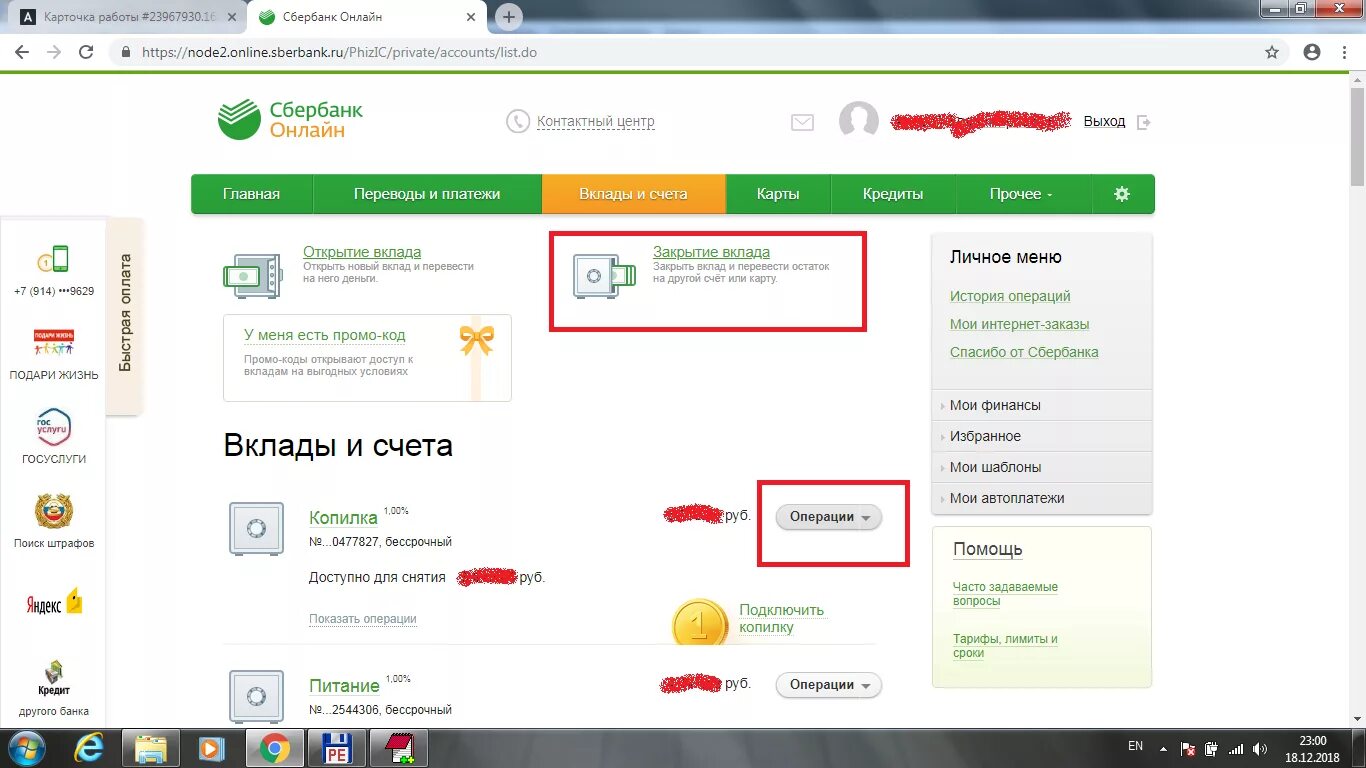Open Спасибо от Сбербанка link
1366x768 pixels.
click(x=1024, y=352)
